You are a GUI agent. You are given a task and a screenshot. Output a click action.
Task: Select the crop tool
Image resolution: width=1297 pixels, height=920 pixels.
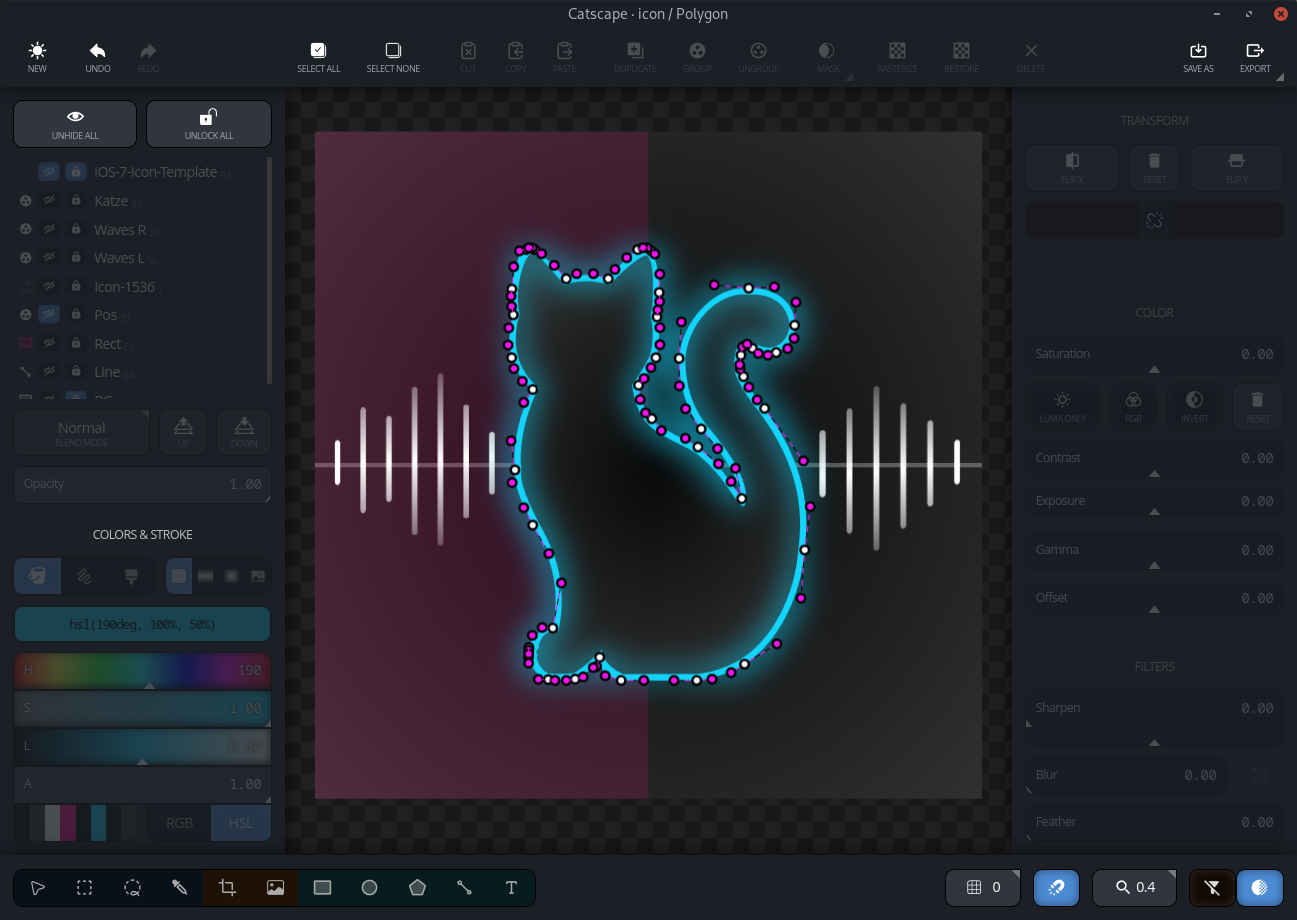click(227, 887)
